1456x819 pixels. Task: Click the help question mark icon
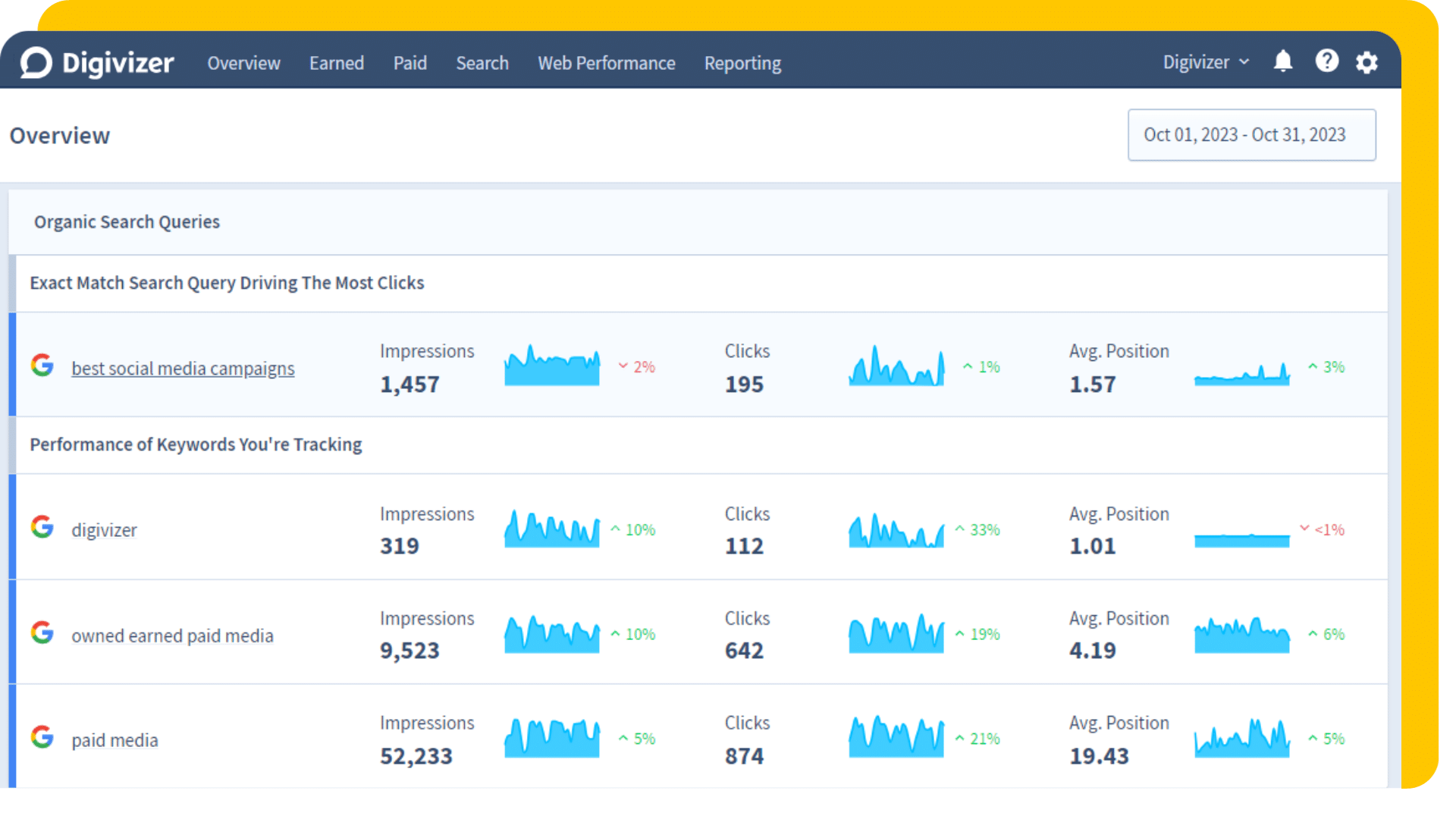click(x=1326, y=61)
